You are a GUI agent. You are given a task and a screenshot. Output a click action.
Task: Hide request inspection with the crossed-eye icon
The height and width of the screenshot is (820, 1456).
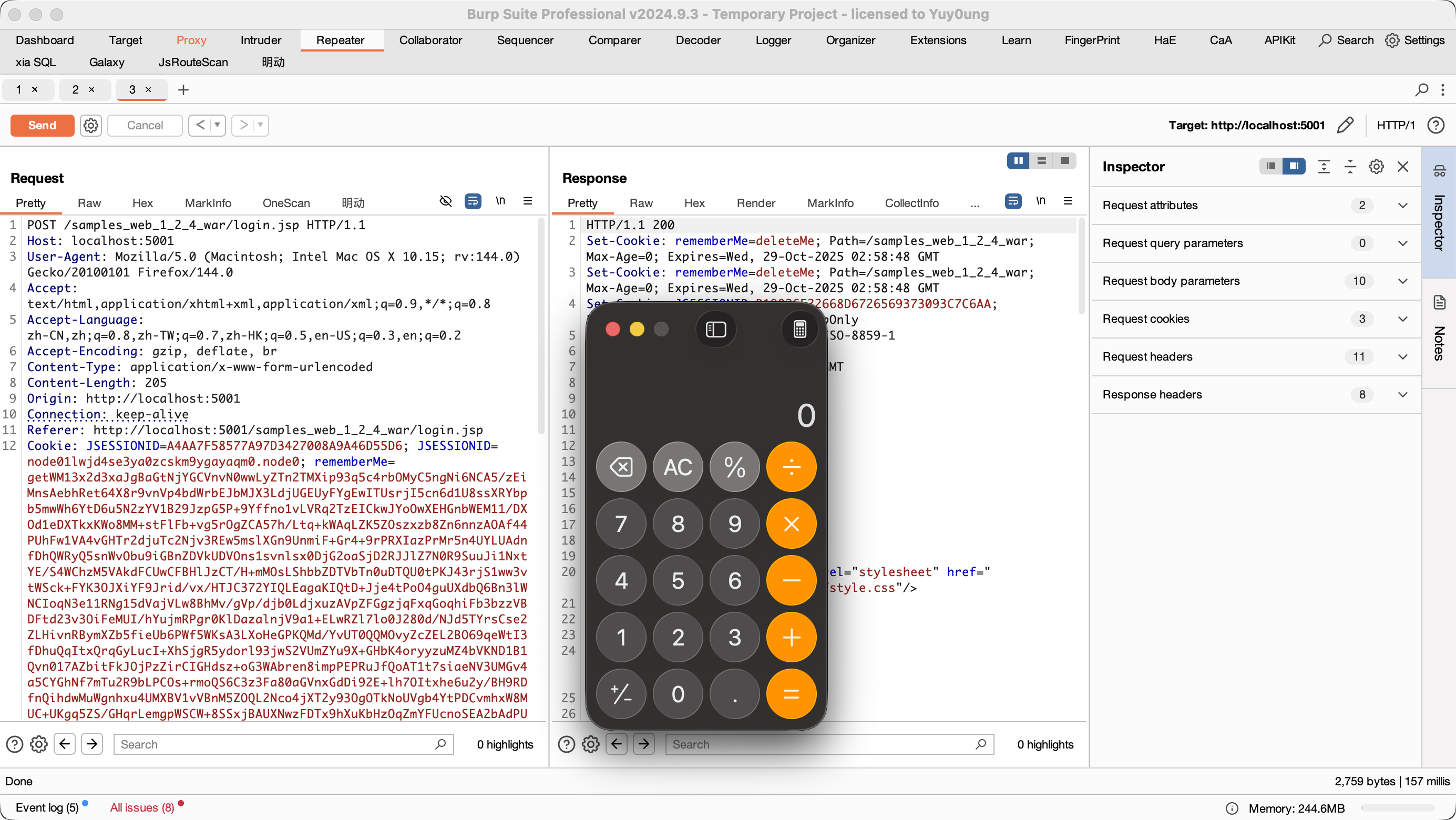(445, 201)
